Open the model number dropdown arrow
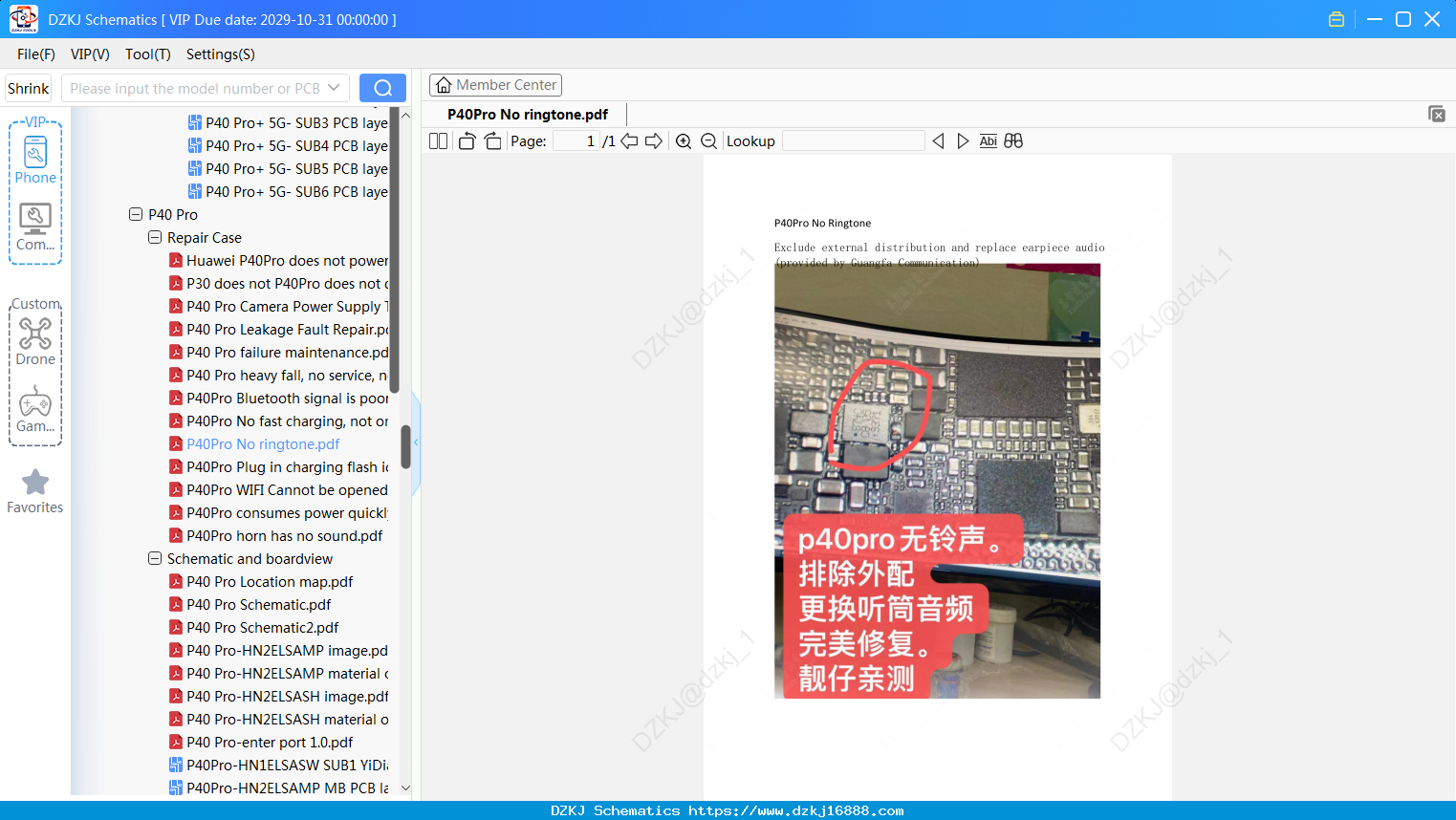The image size is (1456, 820). click(x=334, y=88)
